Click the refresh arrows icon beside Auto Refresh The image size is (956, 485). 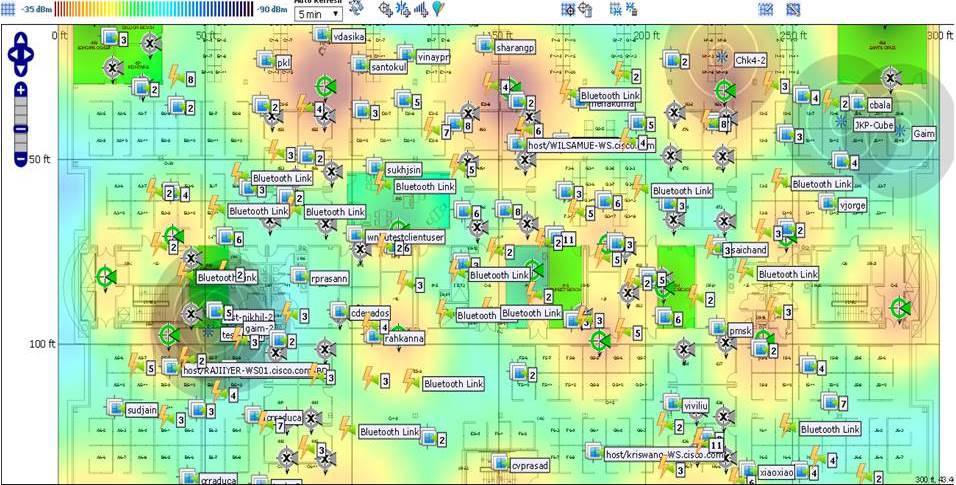[x=356, y=8]
